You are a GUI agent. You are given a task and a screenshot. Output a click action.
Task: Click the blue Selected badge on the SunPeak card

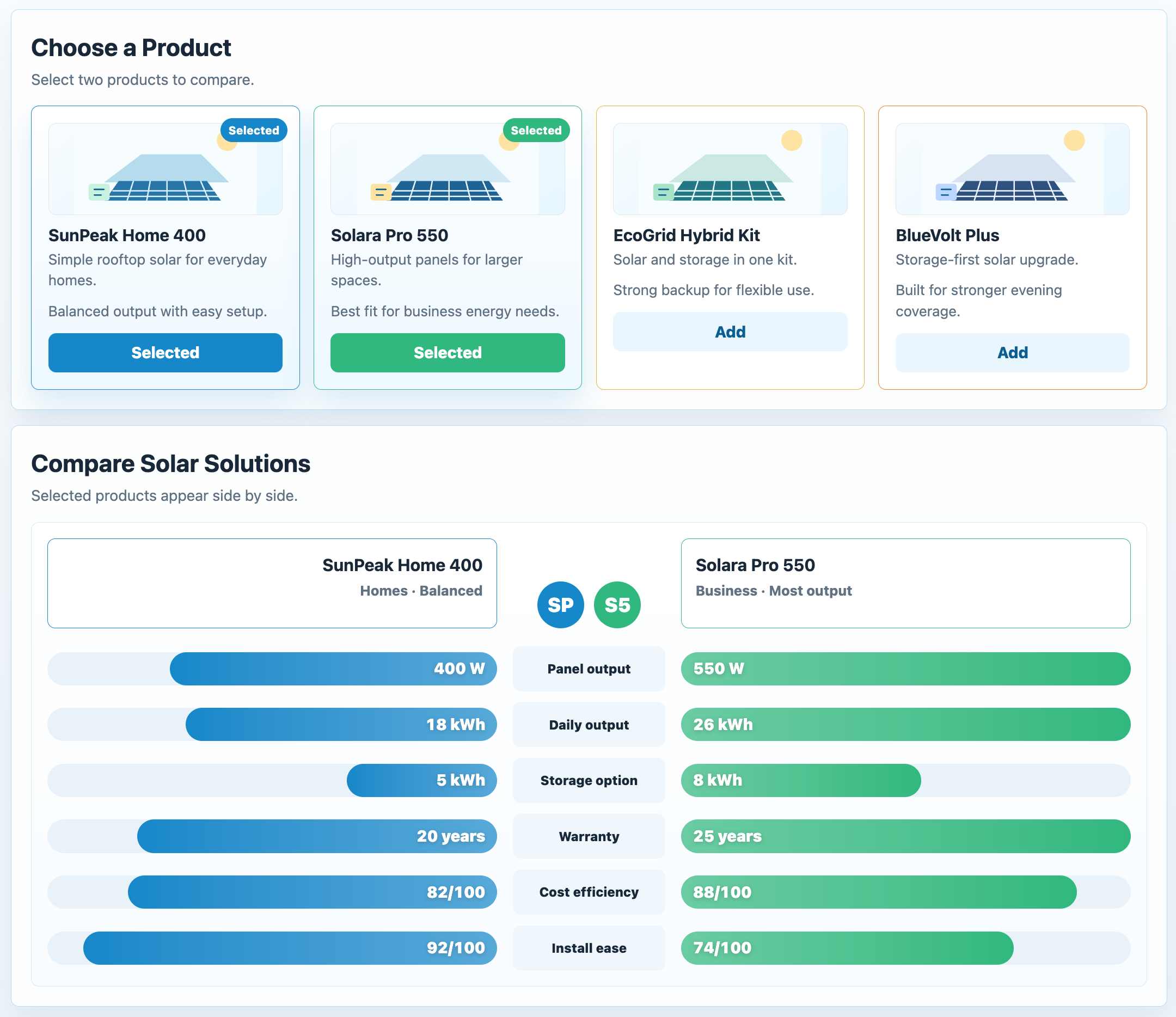(254, 130)
